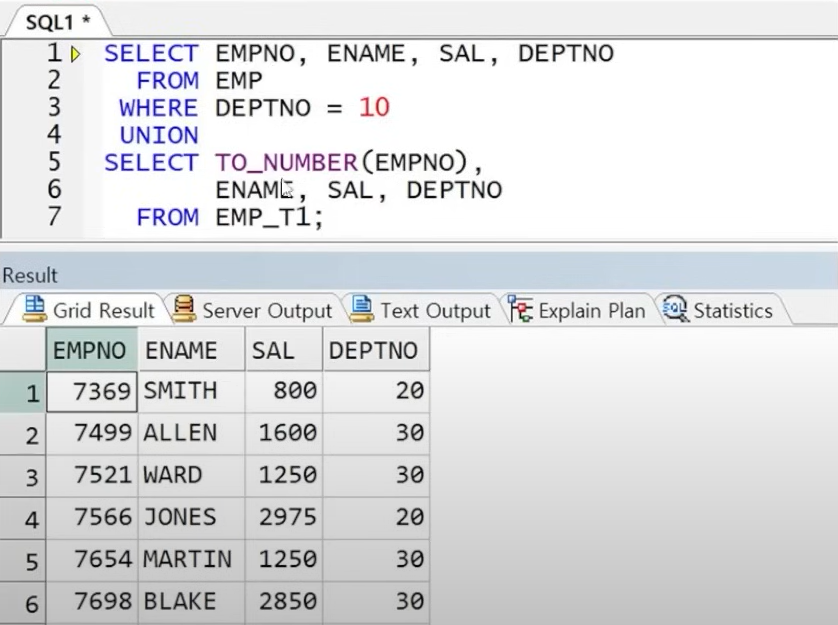Click the Text Output document icon
Image resolution: width=838 pixels, height=625 pixels.
(x=361, y=309)
